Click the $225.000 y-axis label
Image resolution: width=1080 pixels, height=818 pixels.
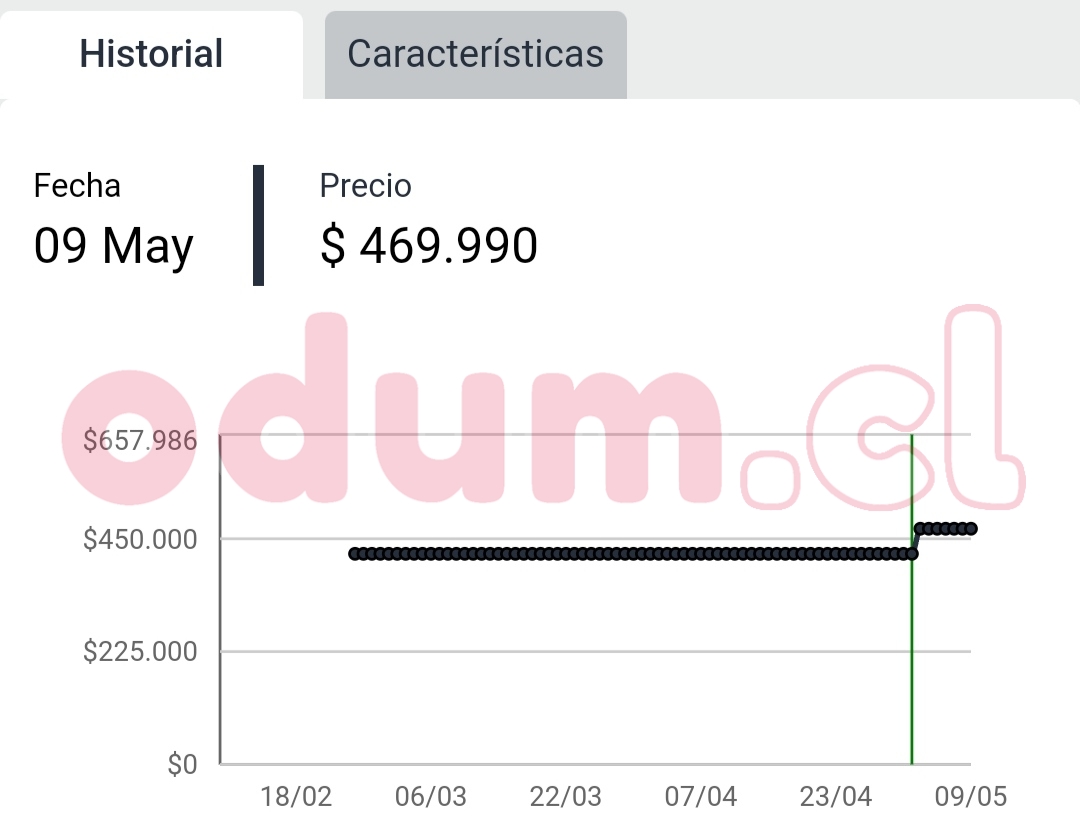(140, 653)
